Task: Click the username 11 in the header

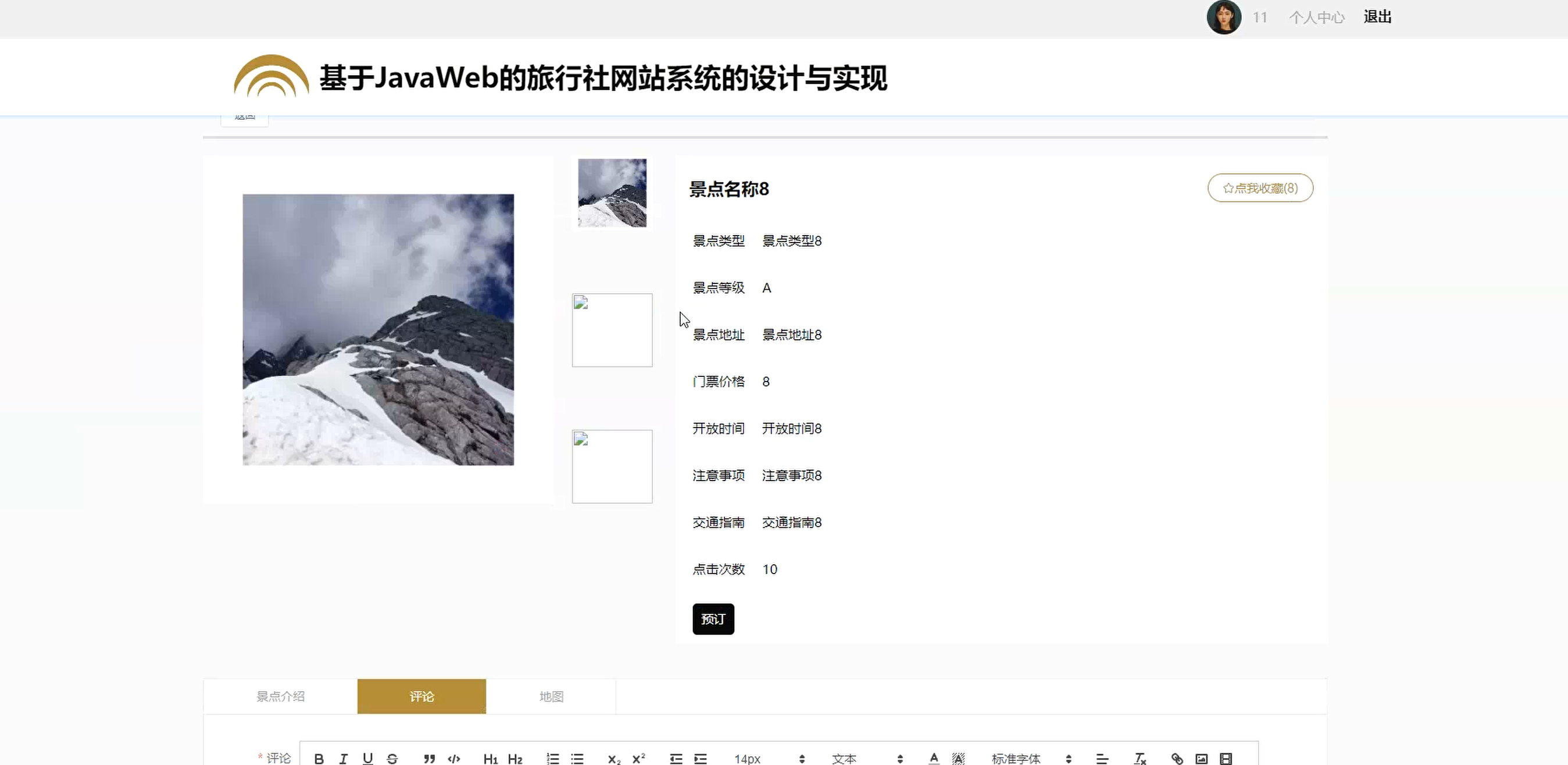Action: 1259,17
